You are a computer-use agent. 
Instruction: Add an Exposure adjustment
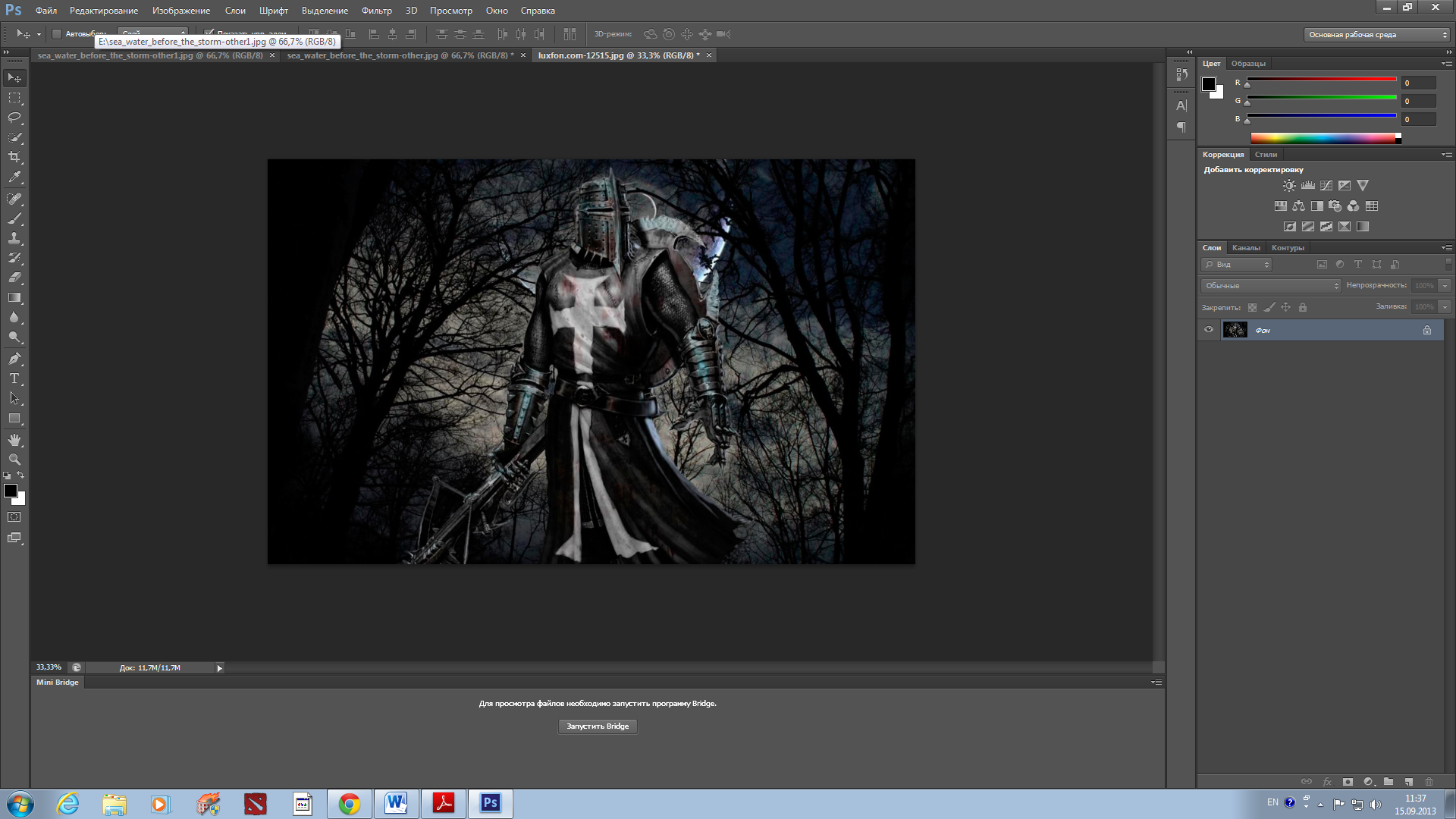click(x=1345, y=185)
